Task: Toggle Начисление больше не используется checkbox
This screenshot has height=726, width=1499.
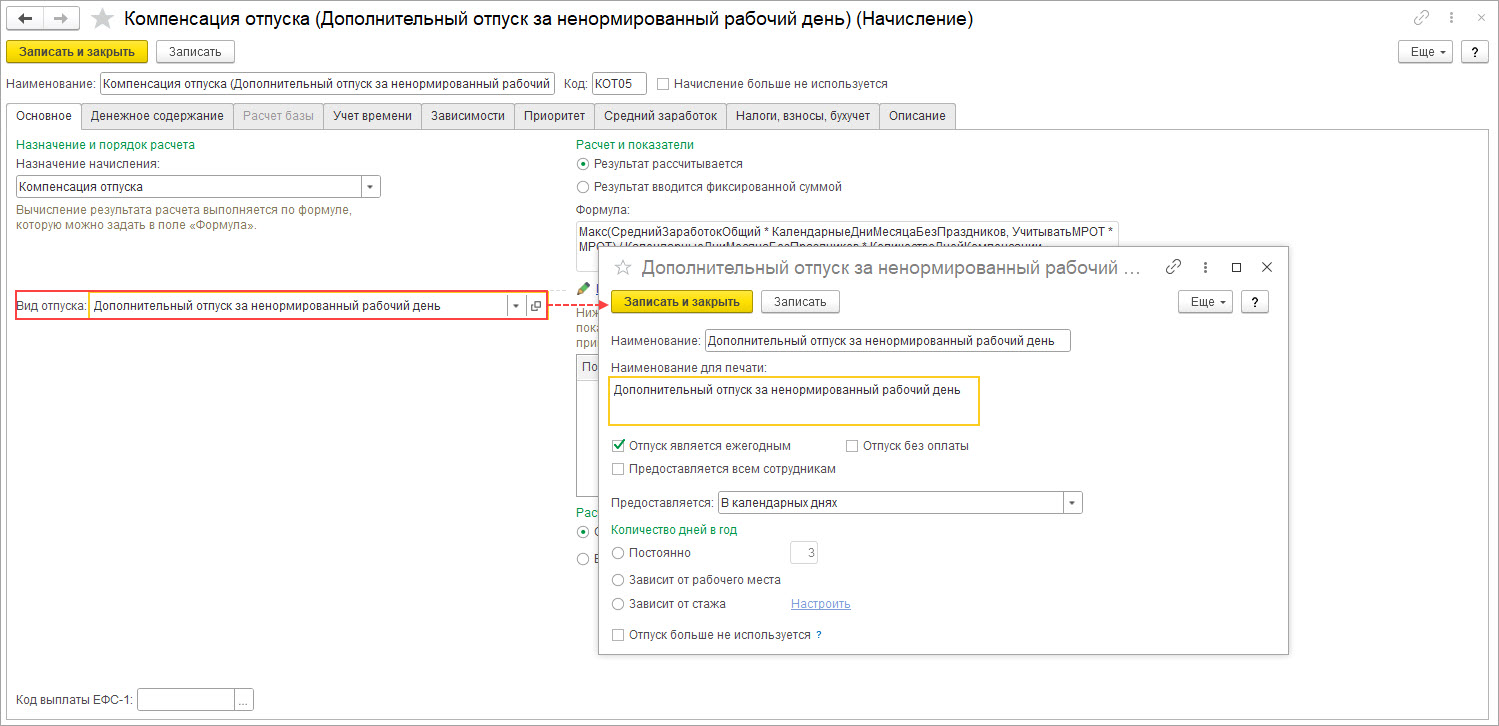Action: (664, 84)
